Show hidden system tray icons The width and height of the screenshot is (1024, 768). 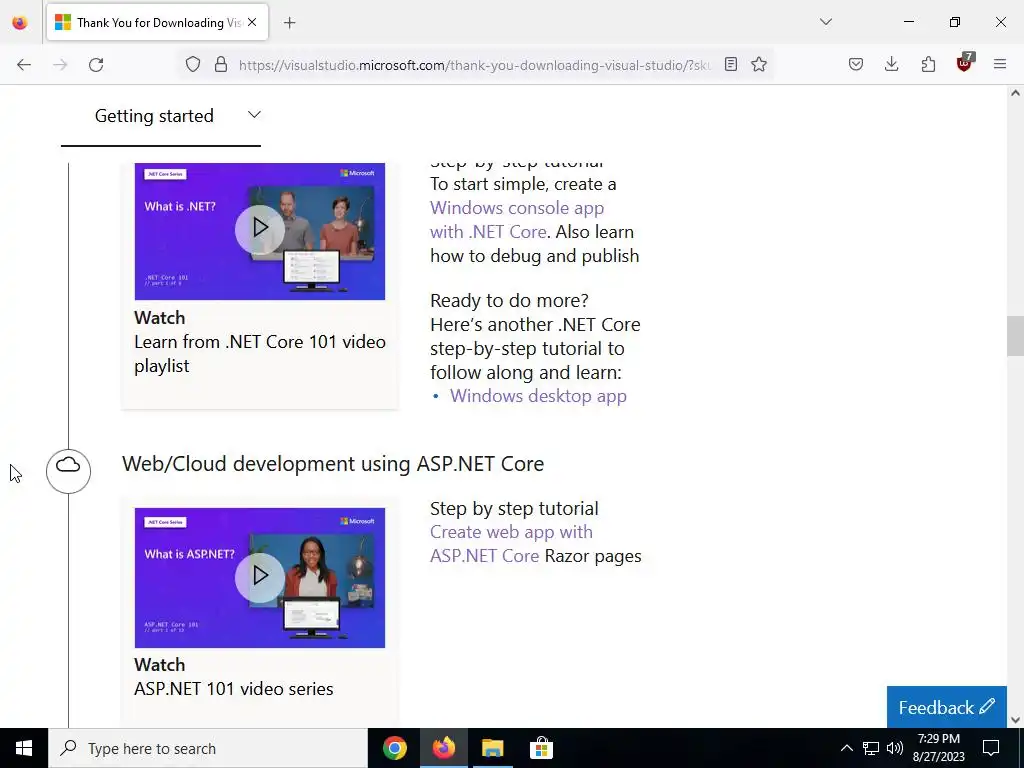click(x=846, y=748)
